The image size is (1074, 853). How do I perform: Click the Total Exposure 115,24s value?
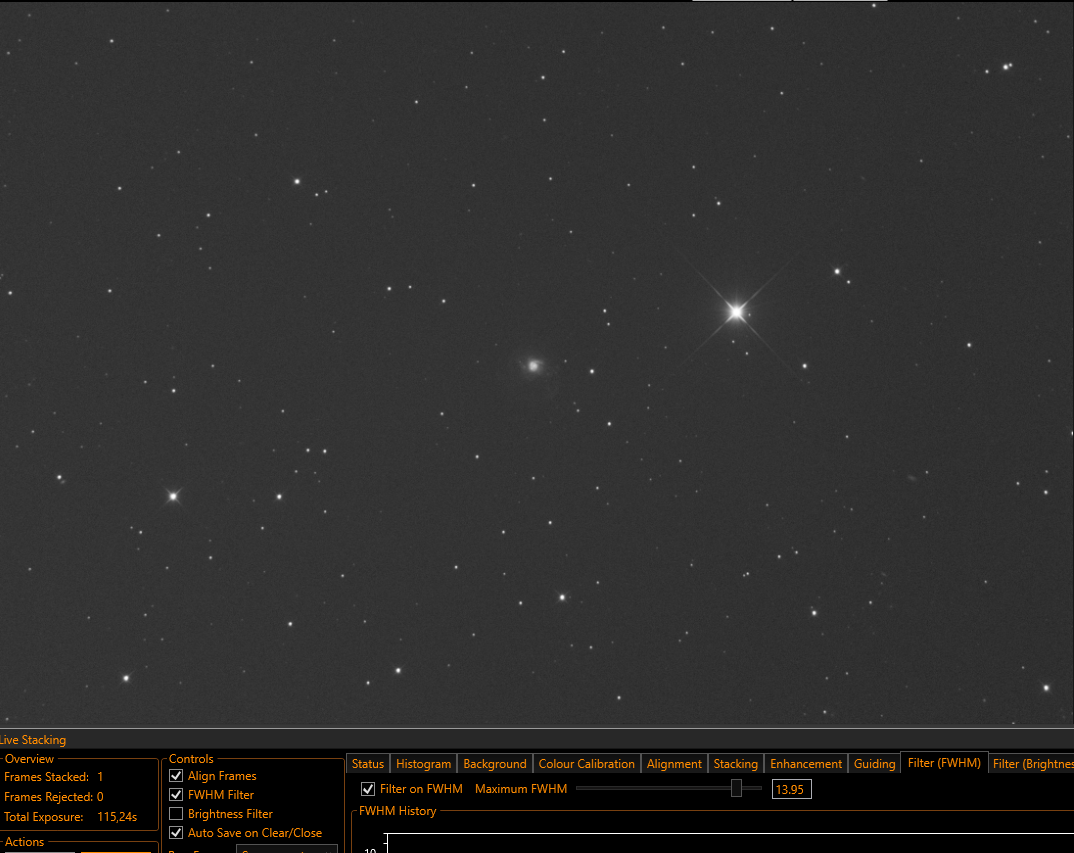117,817
